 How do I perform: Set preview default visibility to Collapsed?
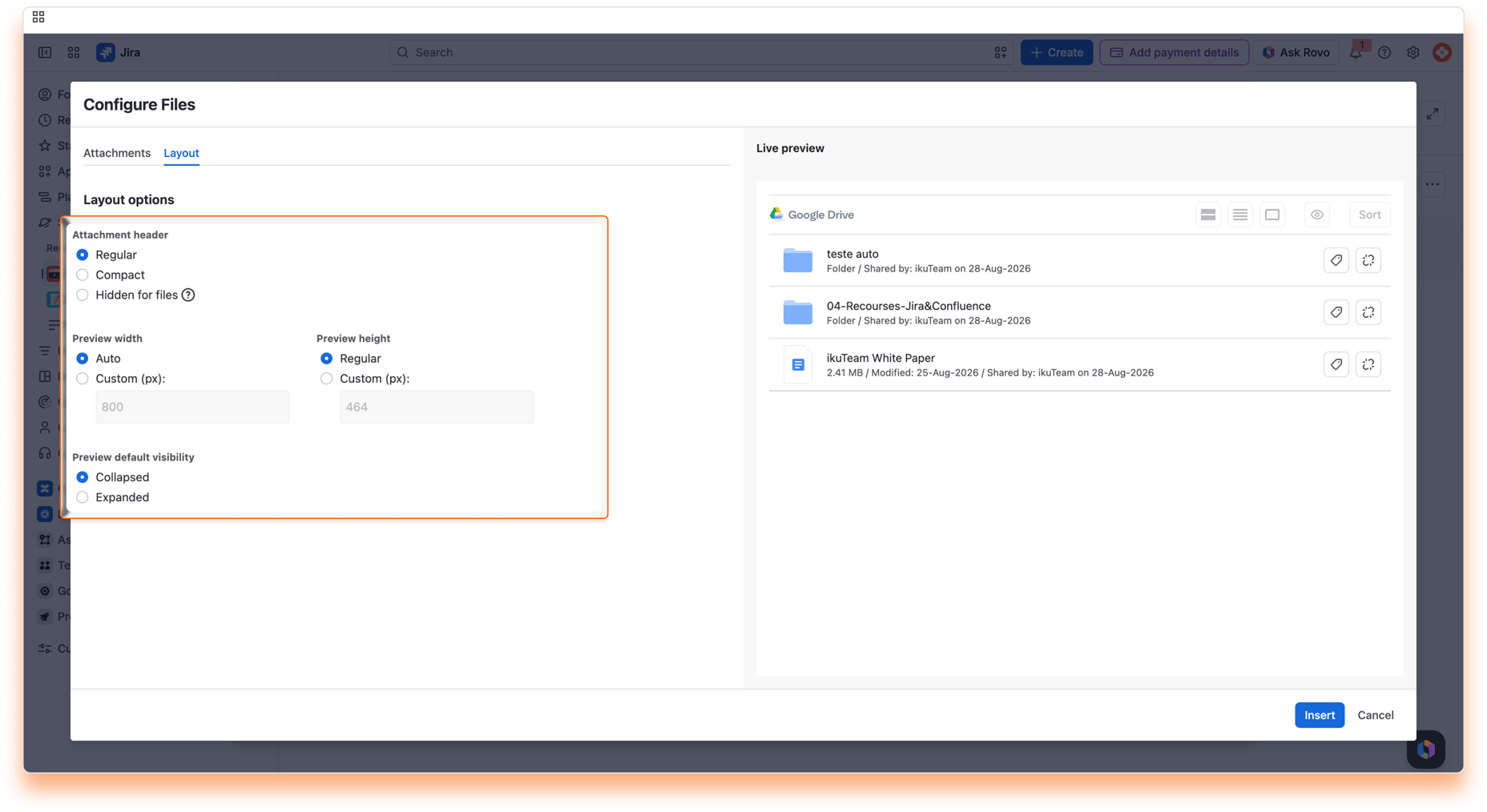pos(83,477)
